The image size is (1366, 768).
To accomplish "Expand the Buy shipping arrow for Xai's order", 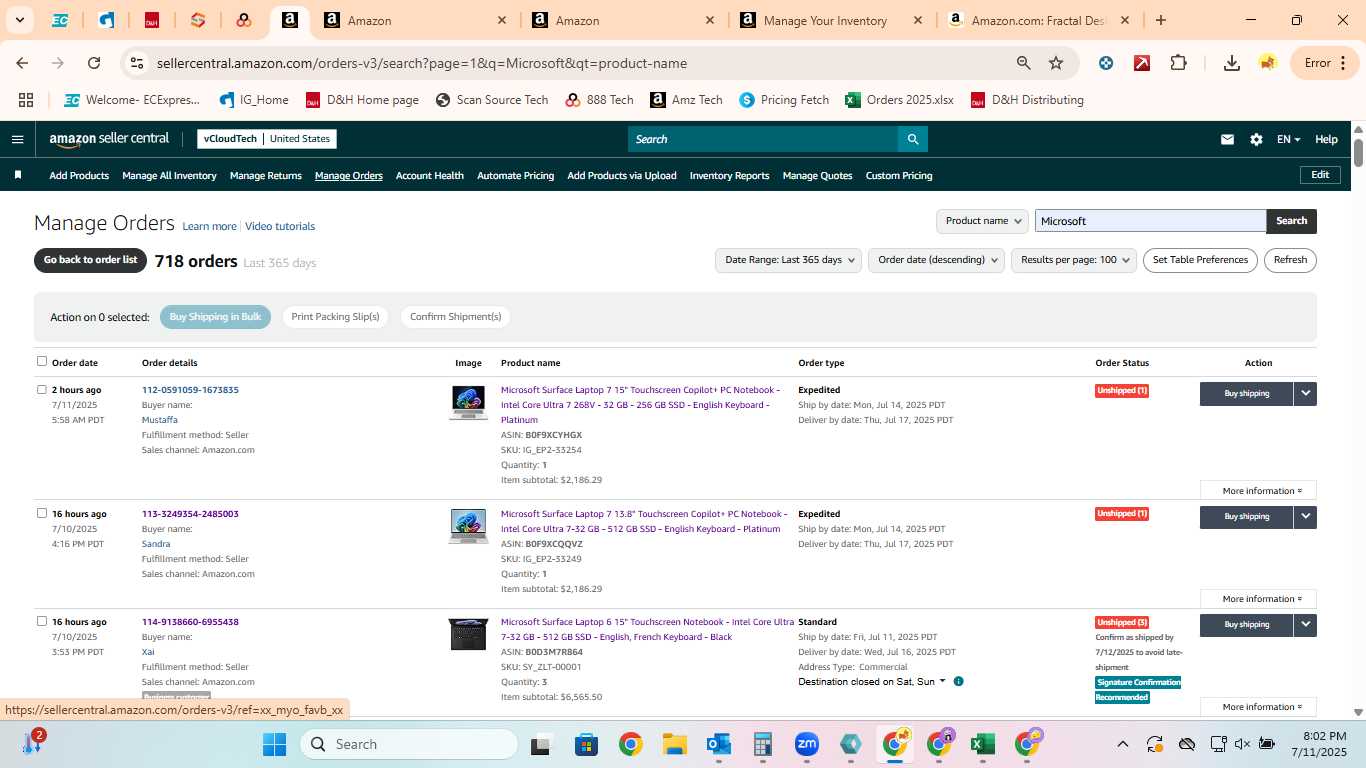I will click(x=1305, y=625).
